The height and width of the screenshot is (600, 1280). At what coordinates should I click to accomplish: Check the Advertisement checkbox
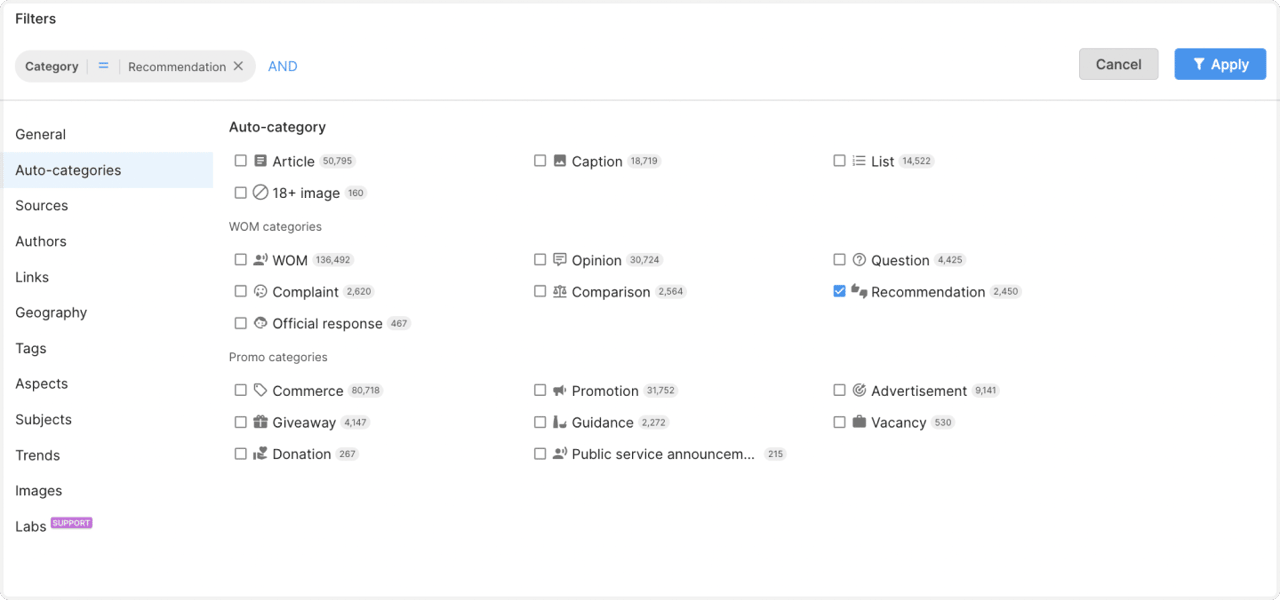tap(840, 390)
